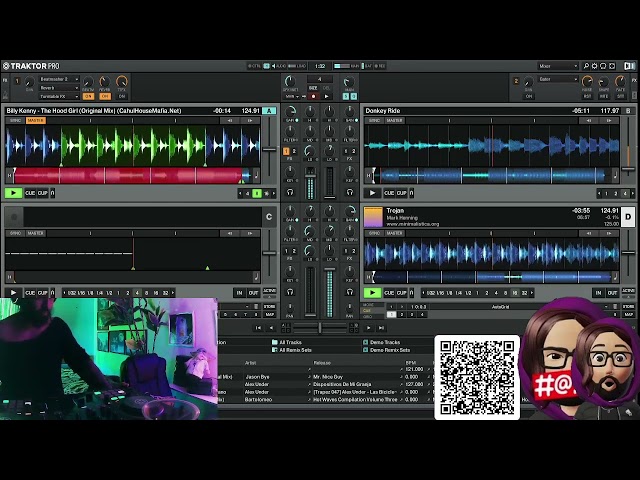Adjust the Deck A tempo fader
Screen dimensions: 640x480
[269, 149]
